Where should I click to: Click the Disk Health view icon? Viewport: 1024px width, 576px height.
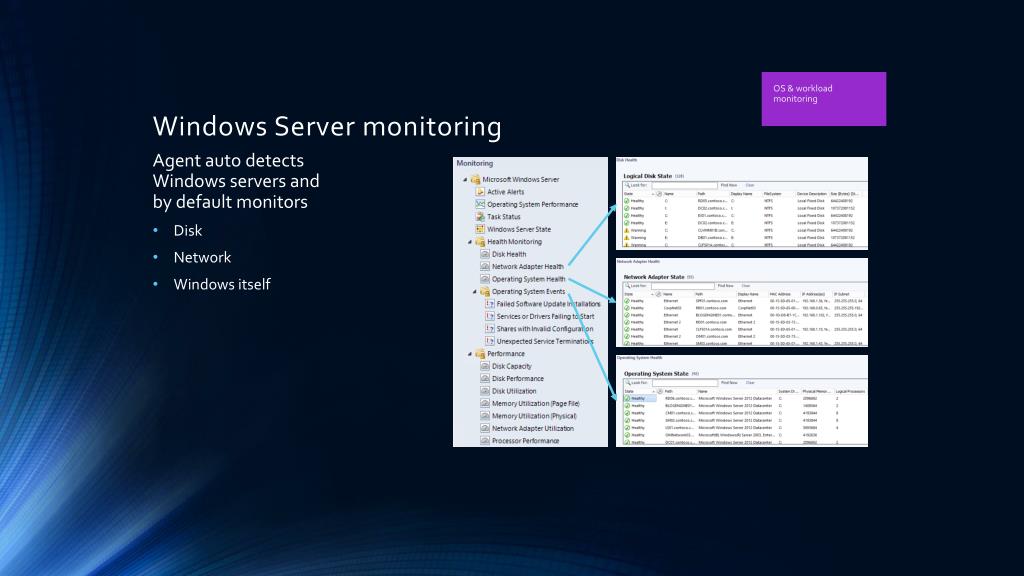click(x=485, y=254)
